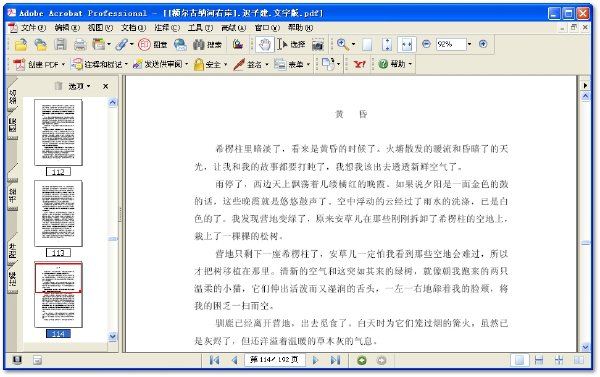
Task: Click the red circular stamp icon
Action: point(144,44)
